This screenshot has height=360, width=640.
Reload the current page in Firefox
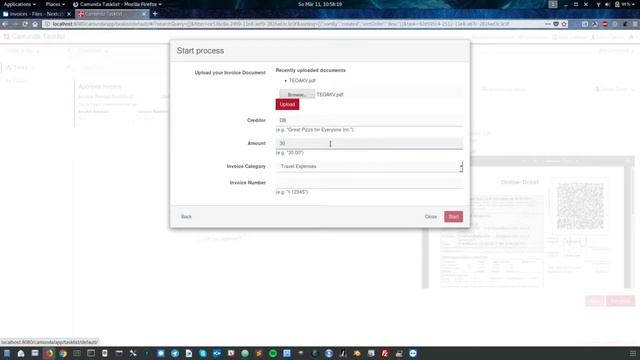[x=25, y=24]
